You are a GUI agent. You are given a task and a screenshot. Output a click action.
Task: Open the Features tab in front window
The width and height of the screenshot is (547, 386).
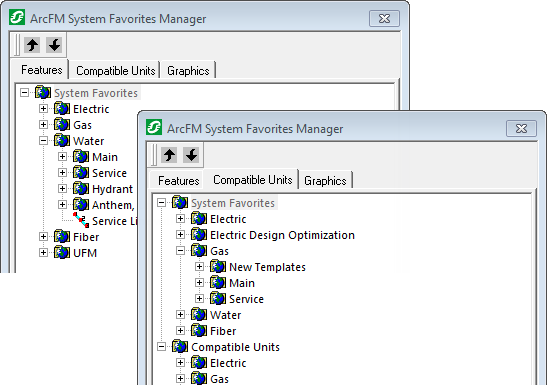179,180
